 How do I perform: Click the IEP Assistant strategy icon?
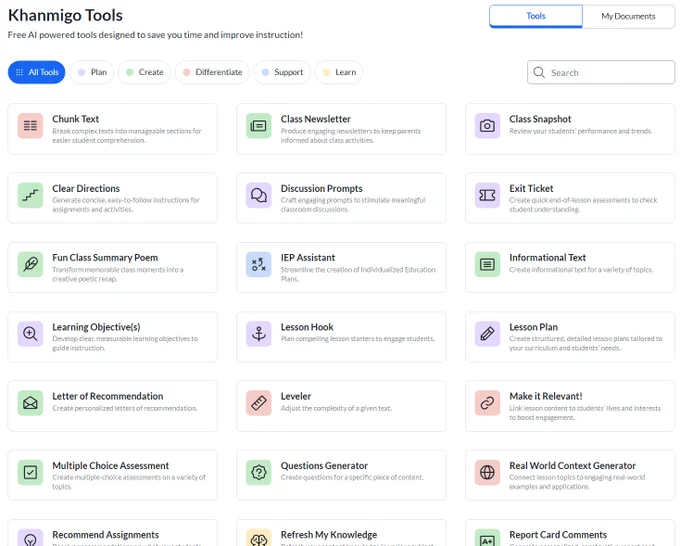258,264
